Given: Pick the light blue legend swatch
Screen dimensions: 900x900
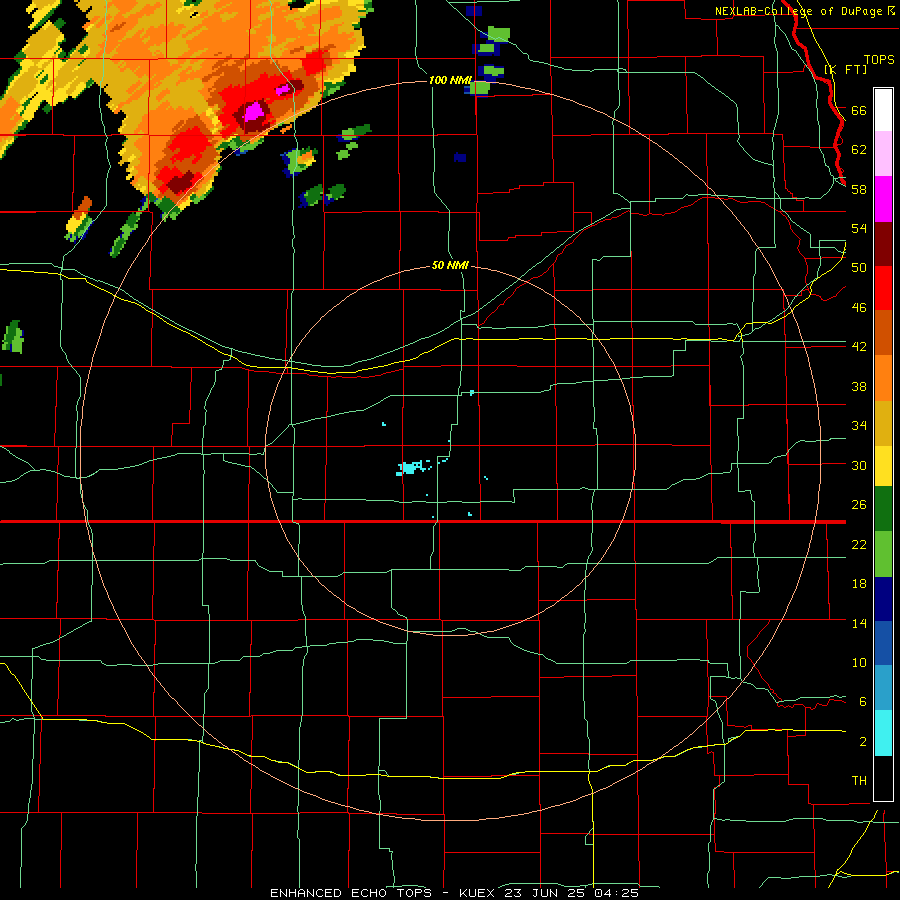Looking at the screenshot, I should click(883, 688).
